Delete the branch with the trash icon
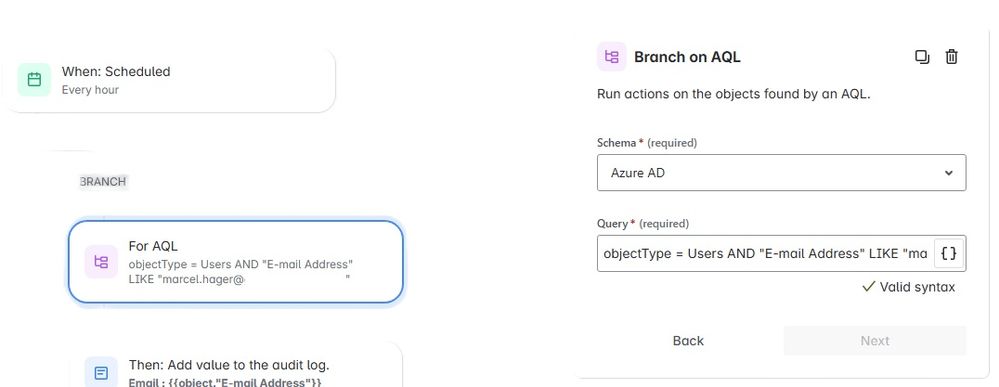The image size is (999, 387). coord(951,57)
